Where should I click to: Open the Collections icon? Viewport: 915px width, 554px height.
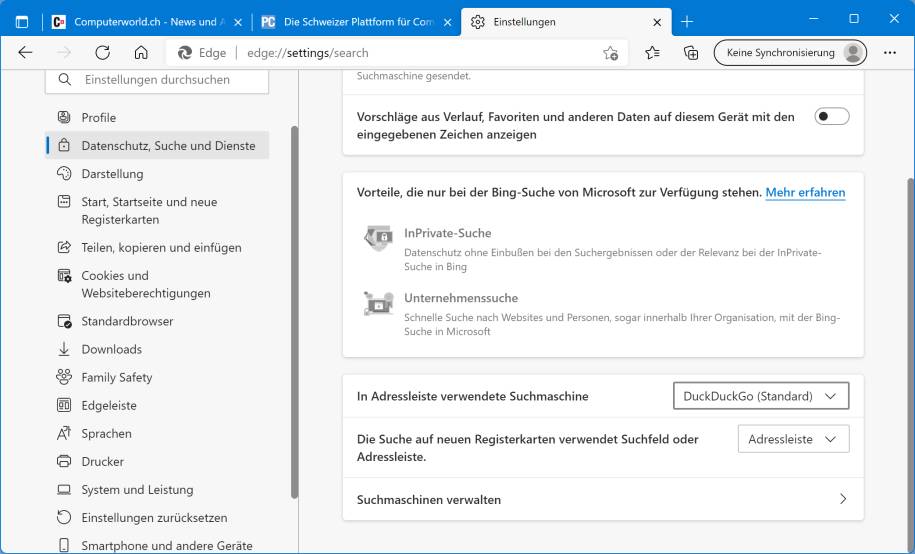point(691,53)
